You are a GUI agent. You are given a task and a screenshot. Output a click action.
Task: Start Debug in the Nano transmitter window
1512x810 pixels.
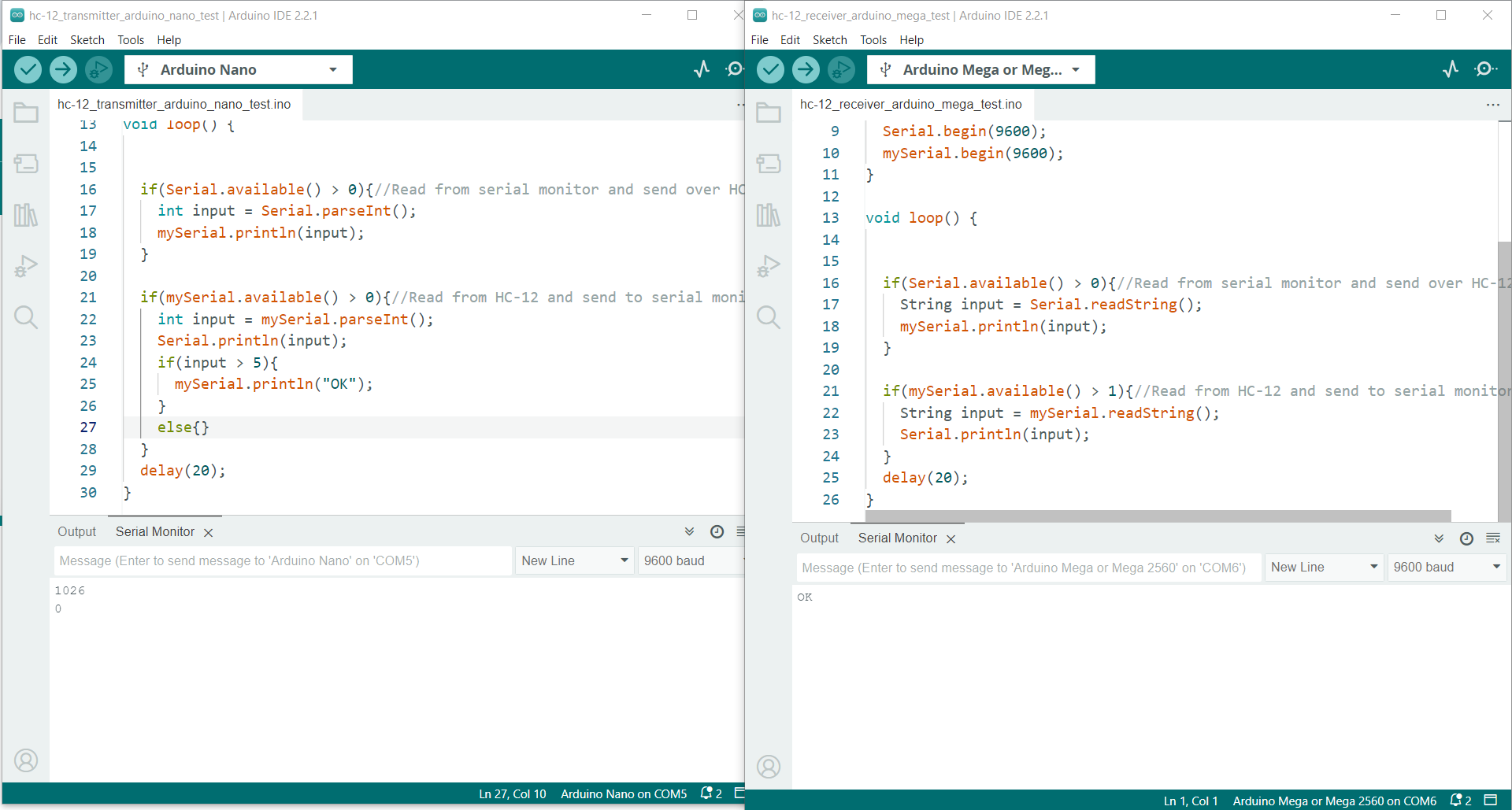[98, 70]
